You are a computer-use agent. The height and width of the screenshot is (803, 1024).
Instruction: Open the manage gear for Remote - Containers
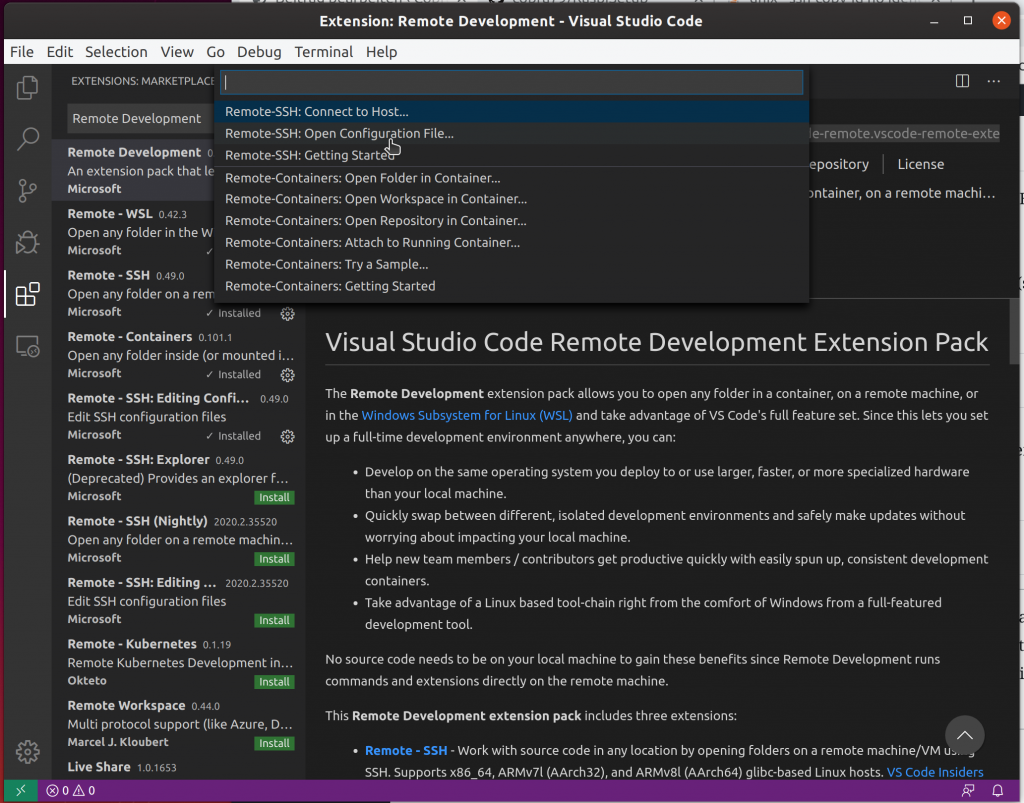click(287, 375)
